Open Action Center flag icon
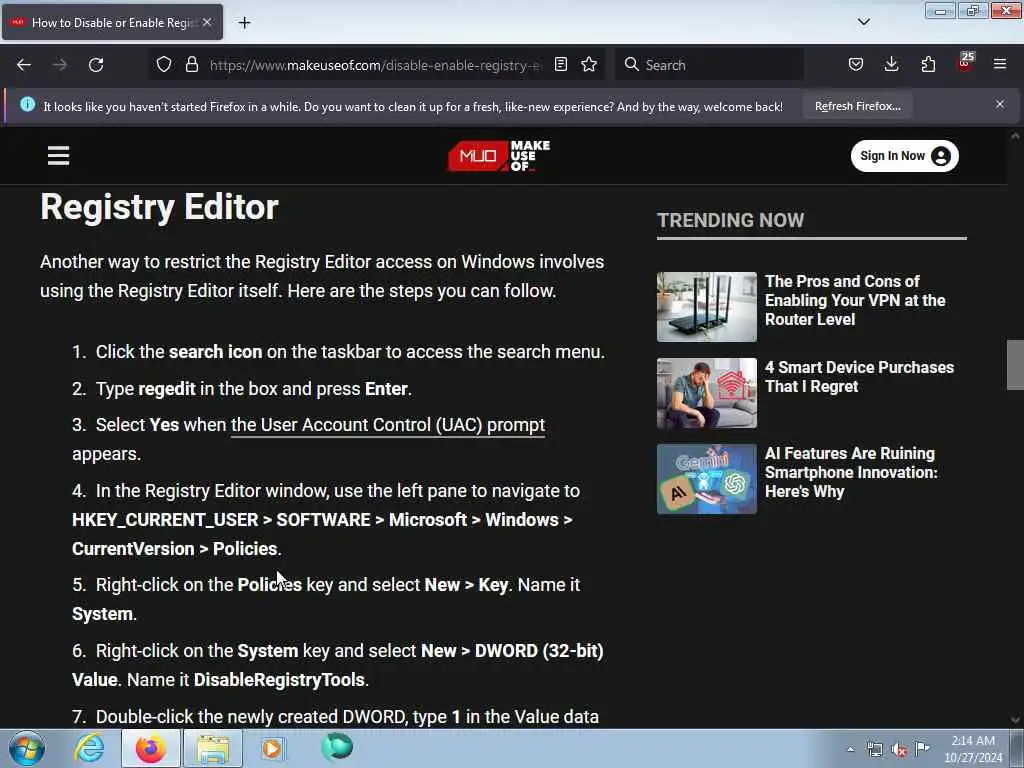This screenshot has height=768, width=1024. coord(922,749)
